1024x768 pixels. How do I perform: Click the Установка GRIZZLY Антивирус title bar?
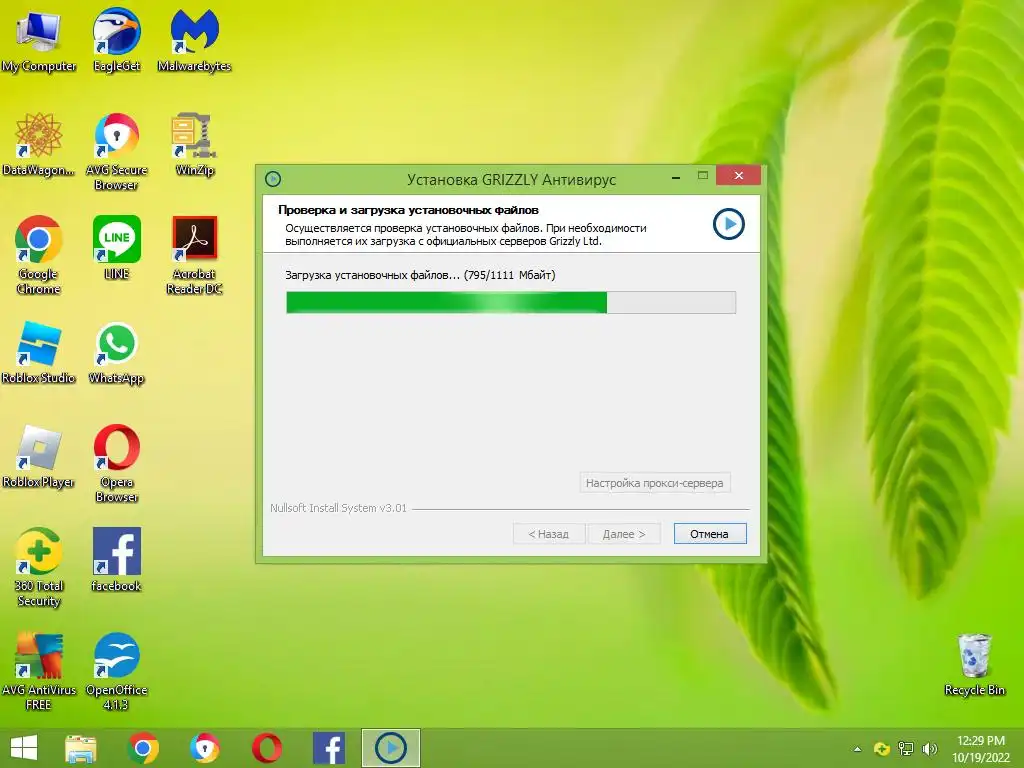pos(511,180)
